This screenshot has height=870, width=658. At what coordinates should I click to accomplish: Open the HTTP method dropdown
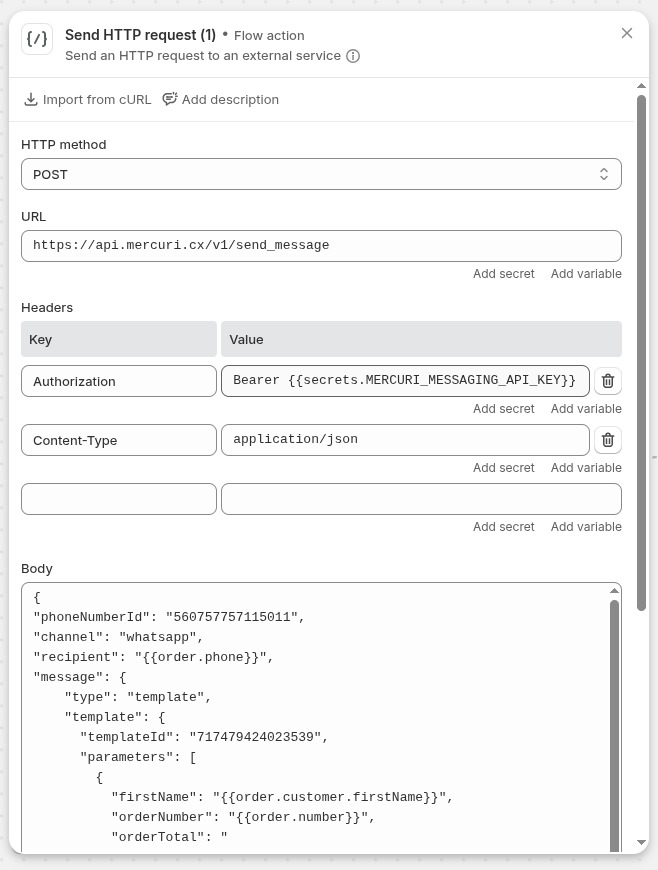[x=321, y=174]
